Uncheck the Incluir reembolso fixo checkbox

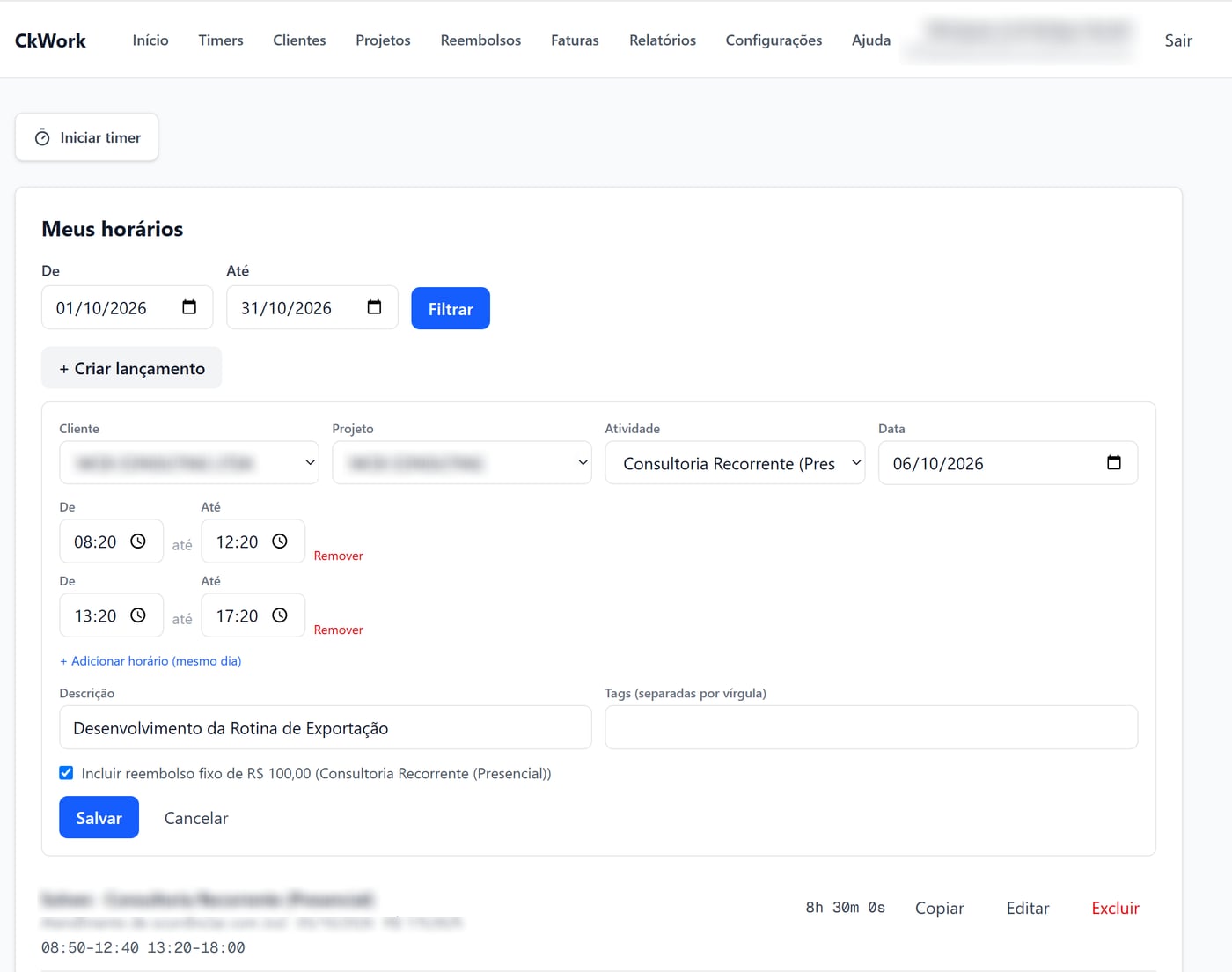point(66,773)
